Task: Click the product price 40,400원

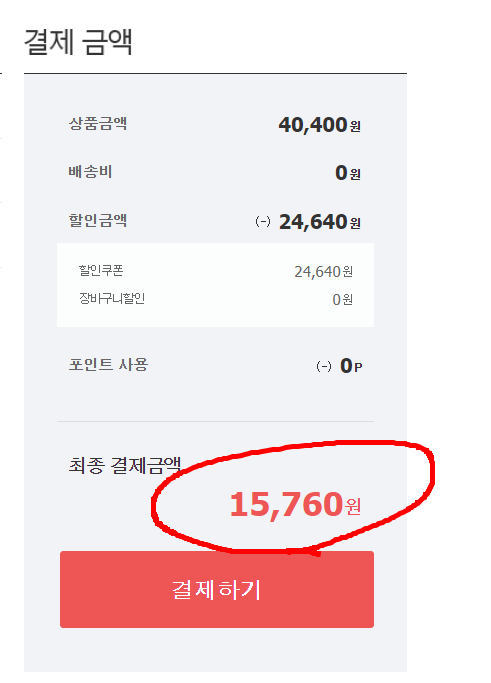Action: click(319, 125)
